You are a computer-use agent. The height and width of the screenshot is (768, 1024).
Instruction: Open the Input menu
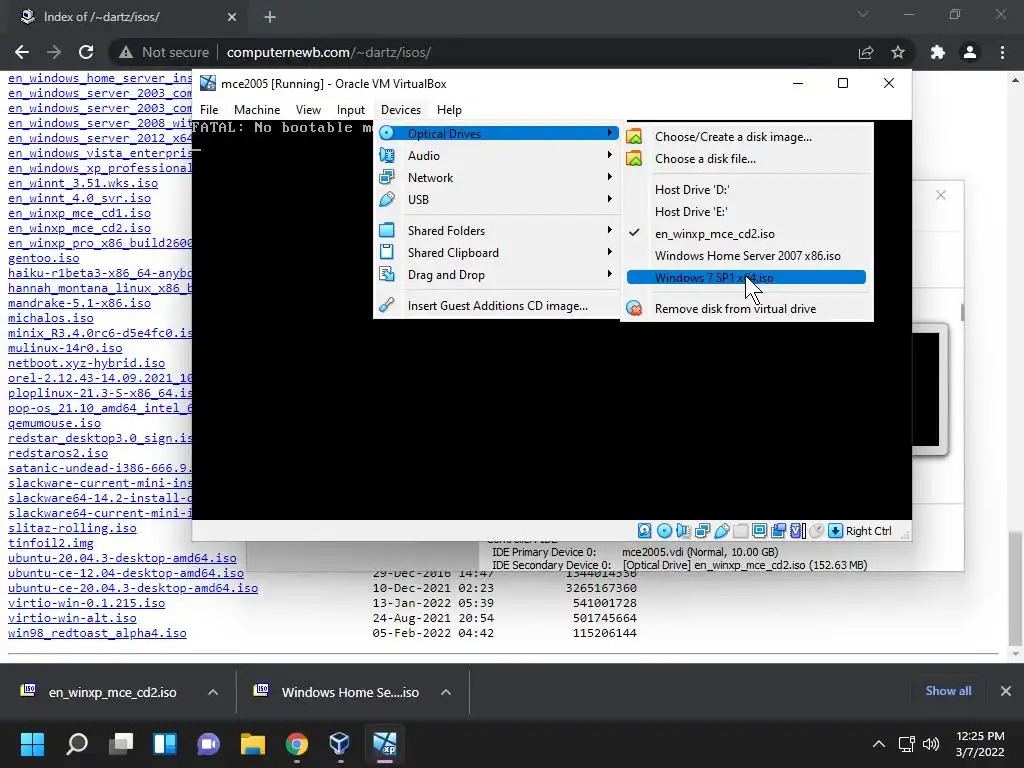point(351,110)
